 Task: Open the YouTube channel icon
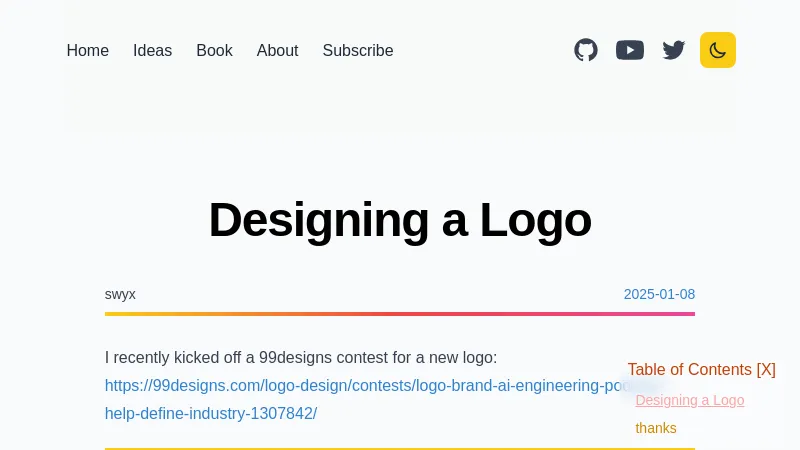pos(630,50)
